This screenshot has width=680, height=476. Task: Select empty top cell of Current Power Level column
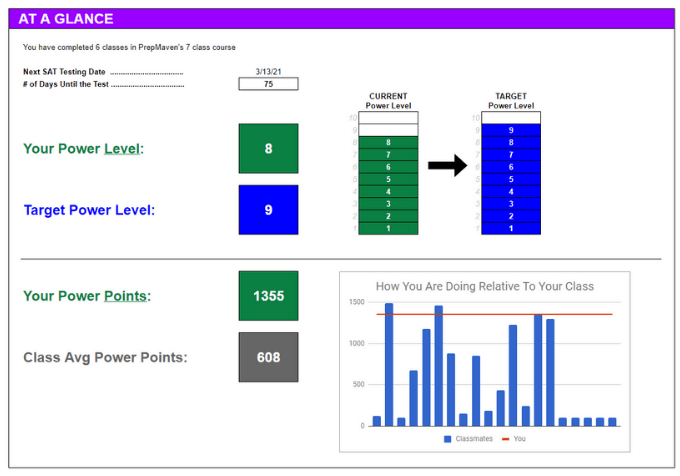pos(388,118)
